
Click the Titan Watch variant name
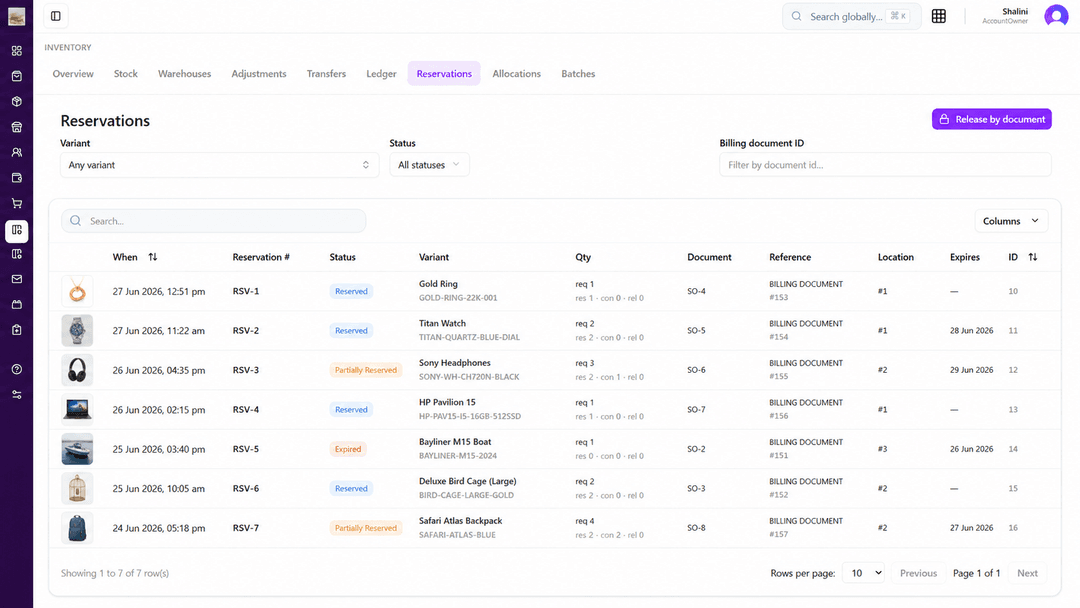coord(442,323)
